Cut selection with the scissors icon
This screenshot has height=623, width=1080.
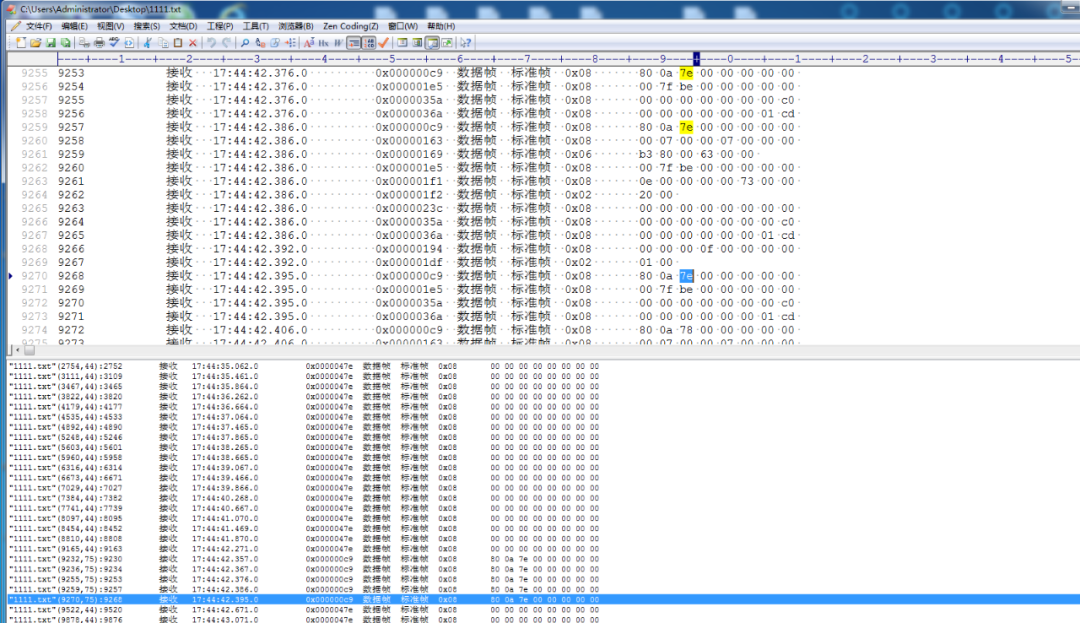pyautogui.click(x=147, y=43)
